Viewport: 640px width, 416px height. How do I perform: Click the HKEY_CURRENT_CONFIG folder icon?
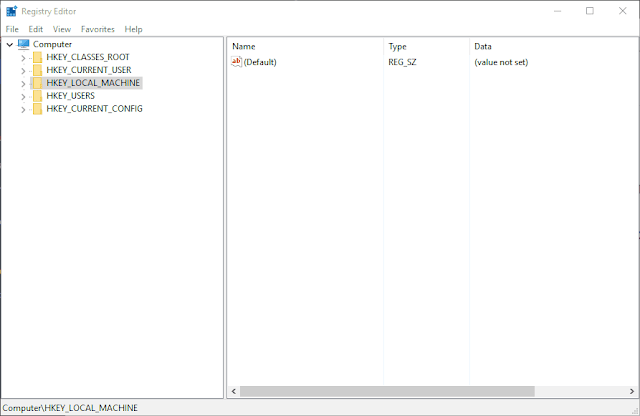pos(37,109)
